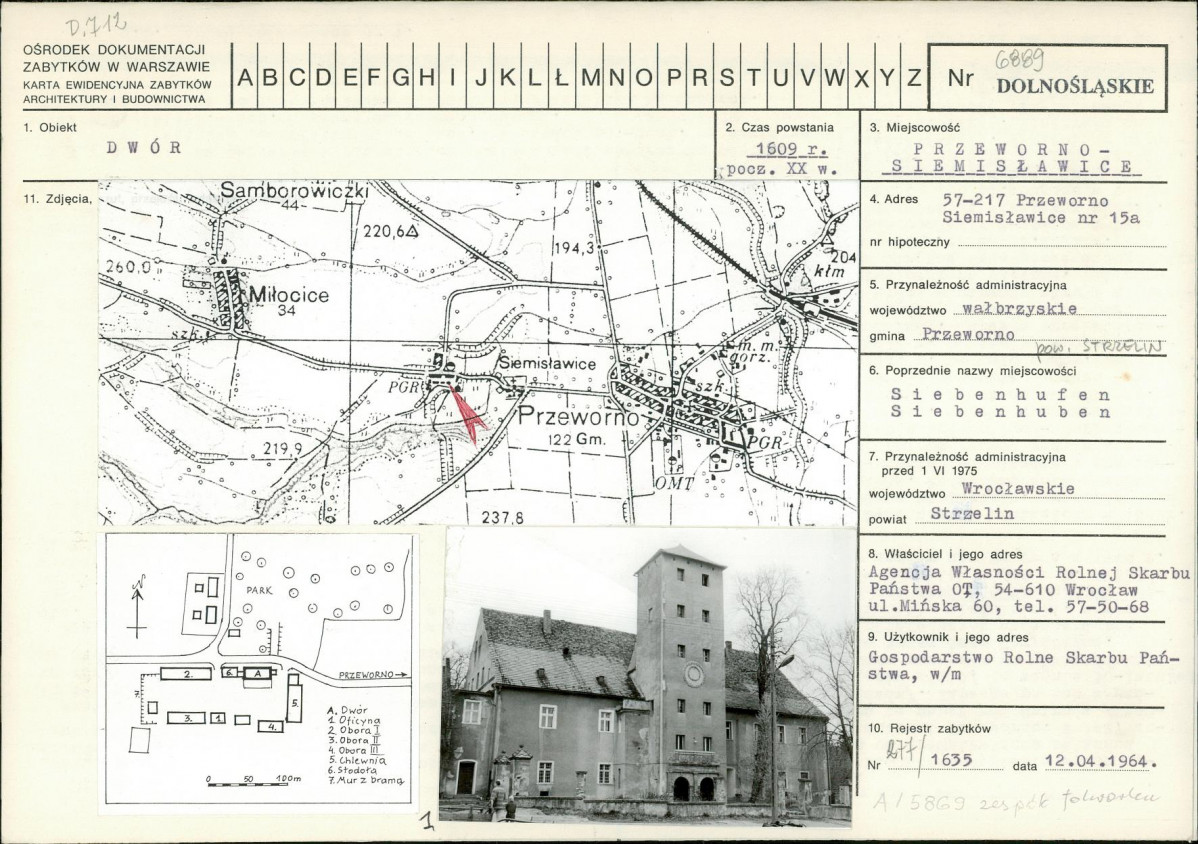Select the letter M index cell
Viewport: 1198px width, 844px height.
pyautogui.click(x=591, y=77)
